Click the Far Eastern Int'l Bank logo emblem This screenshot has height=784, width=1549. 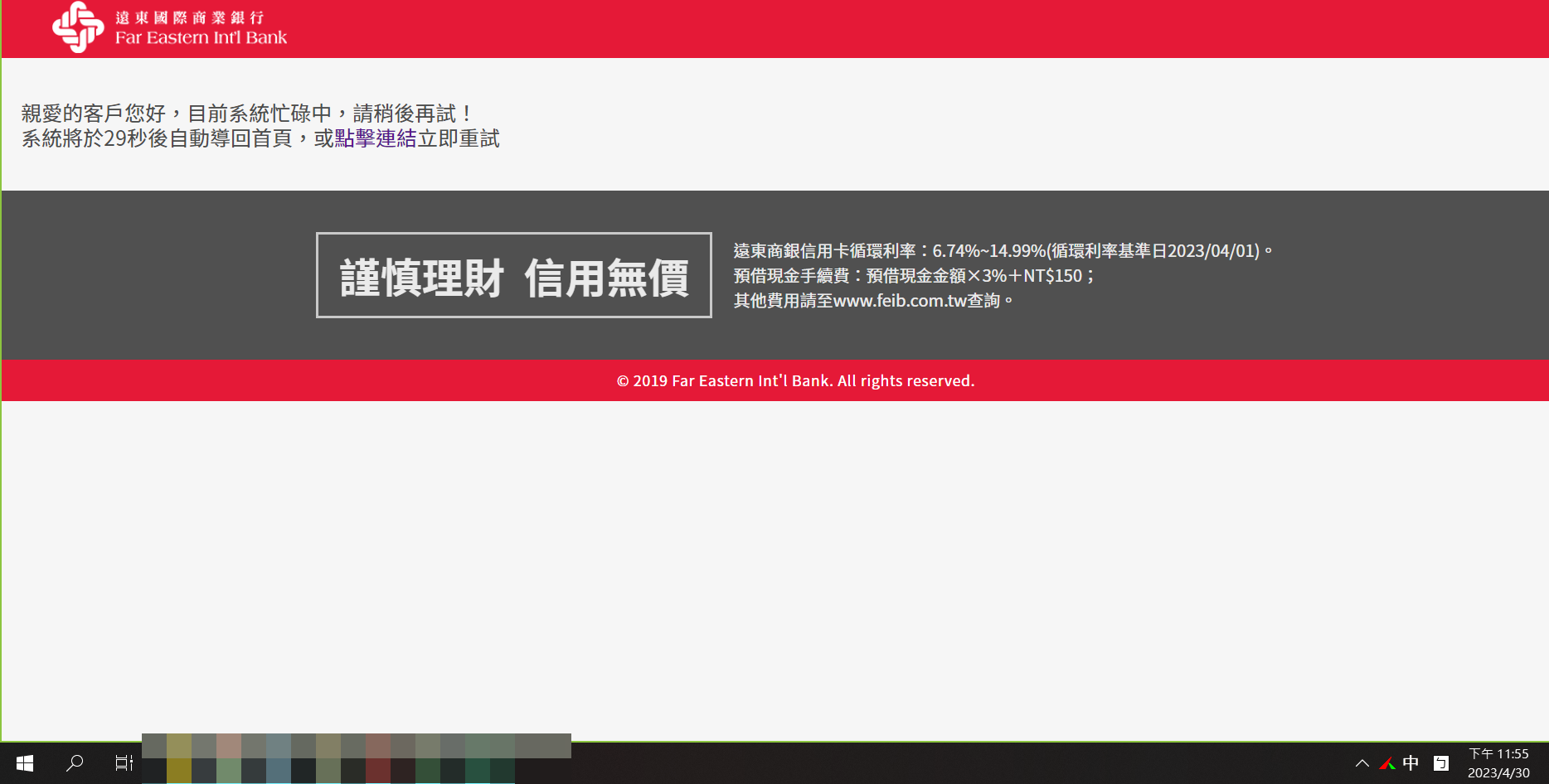tap(78, 27)
